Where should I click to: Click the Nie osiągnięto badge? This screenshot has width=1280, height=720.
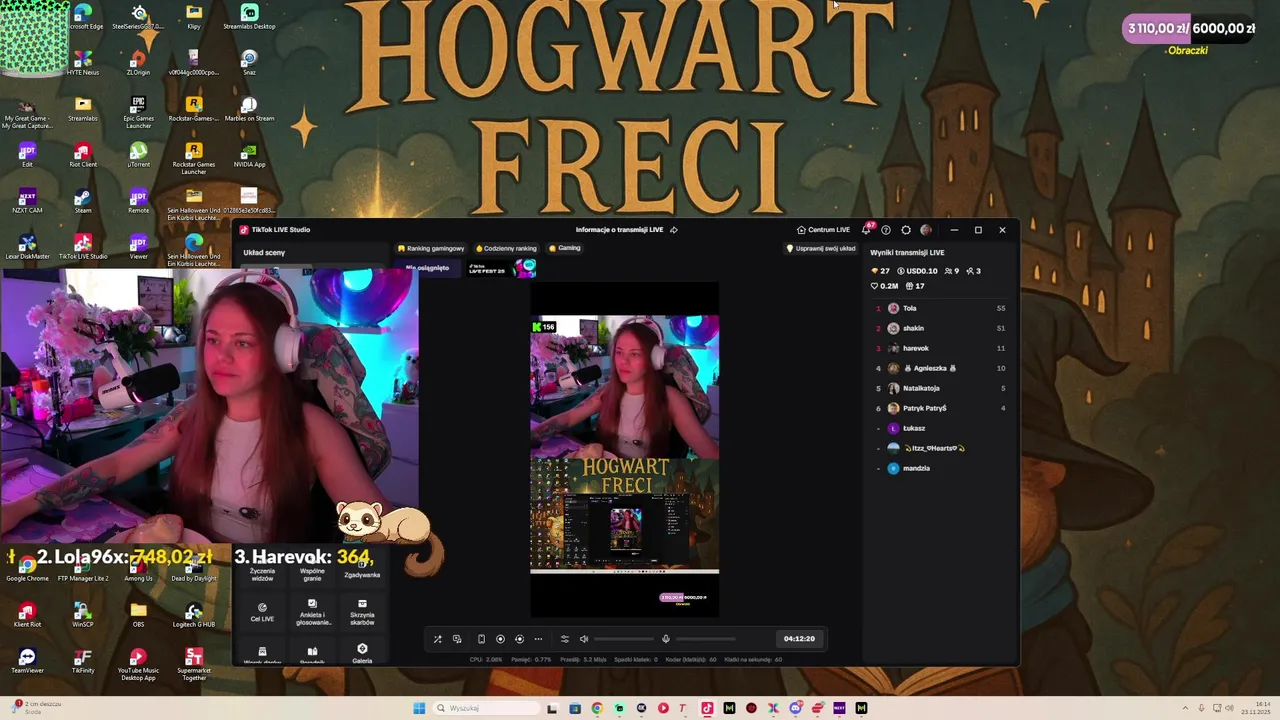(x=428, y=268)
